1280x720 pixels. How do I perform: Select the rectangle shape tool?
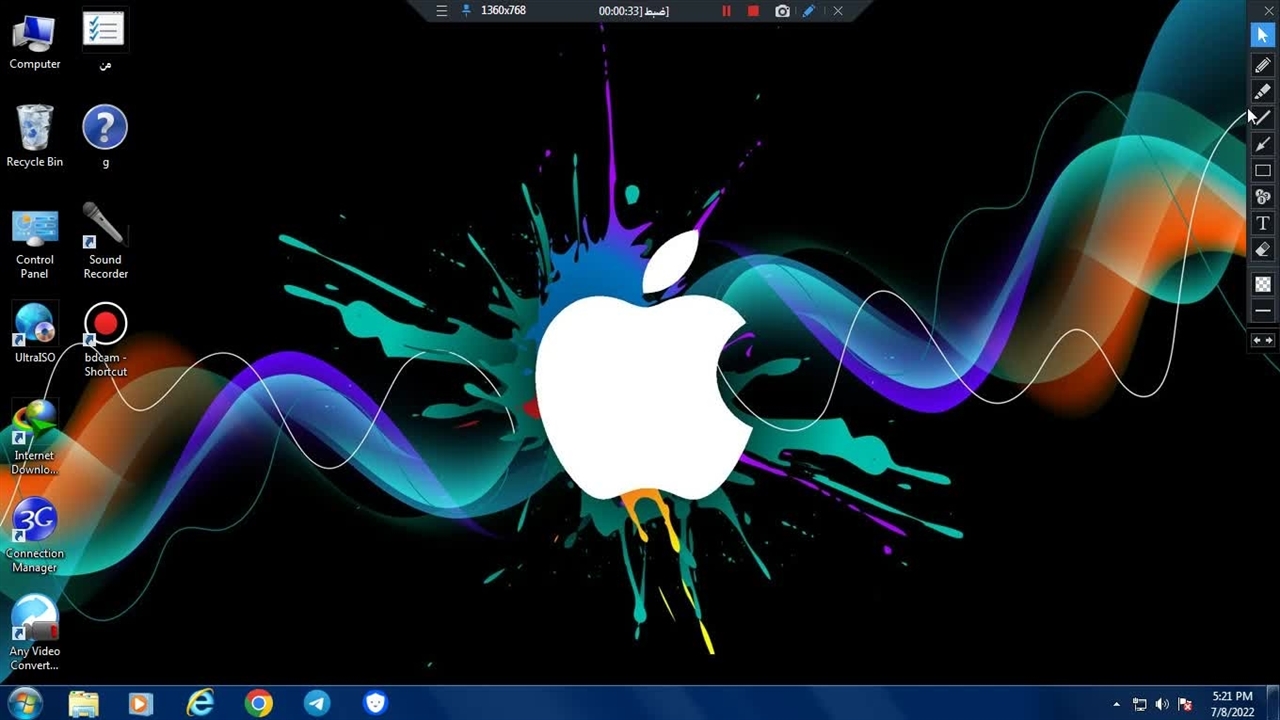(x=1262, y=171)
